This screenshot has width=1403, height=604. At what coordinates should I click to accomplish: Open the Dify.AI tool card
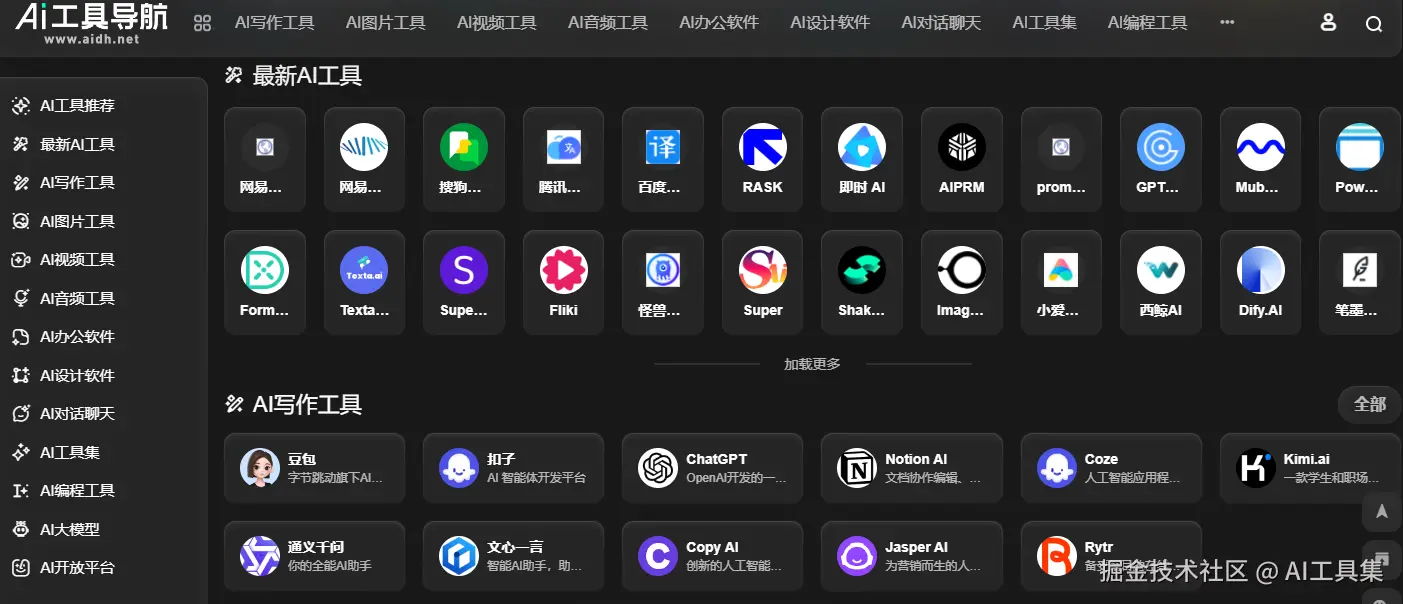pyautogui.click(x=1260, y=282)
